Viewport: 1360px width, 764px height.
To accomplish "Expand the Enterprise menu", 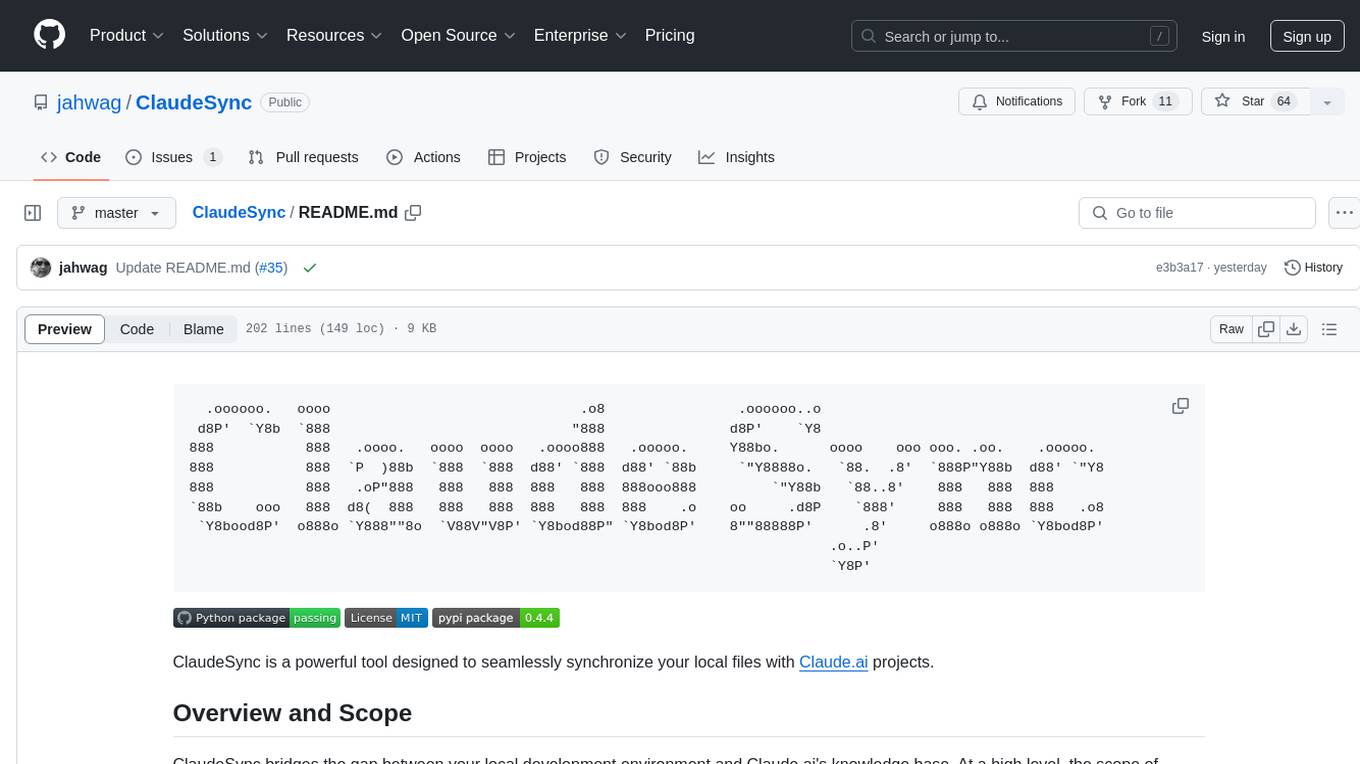I will (x=580, y=35).
